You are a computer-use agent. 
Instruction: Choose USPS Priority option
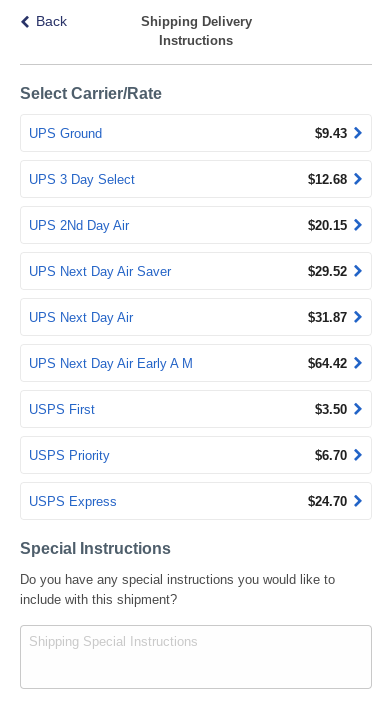(x=196, y=455)
